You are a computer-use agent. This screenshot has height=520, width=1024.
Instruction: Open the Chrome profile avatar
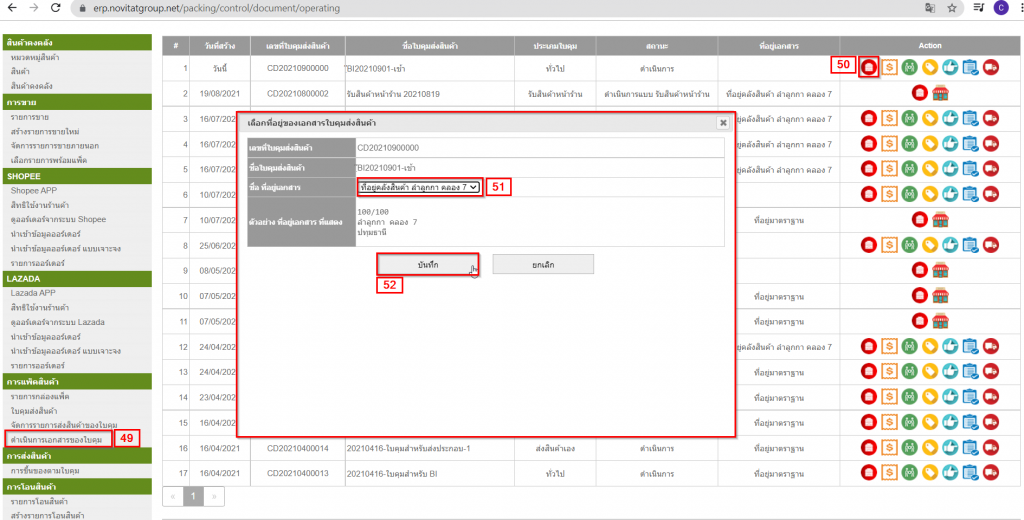[1000, 8]
